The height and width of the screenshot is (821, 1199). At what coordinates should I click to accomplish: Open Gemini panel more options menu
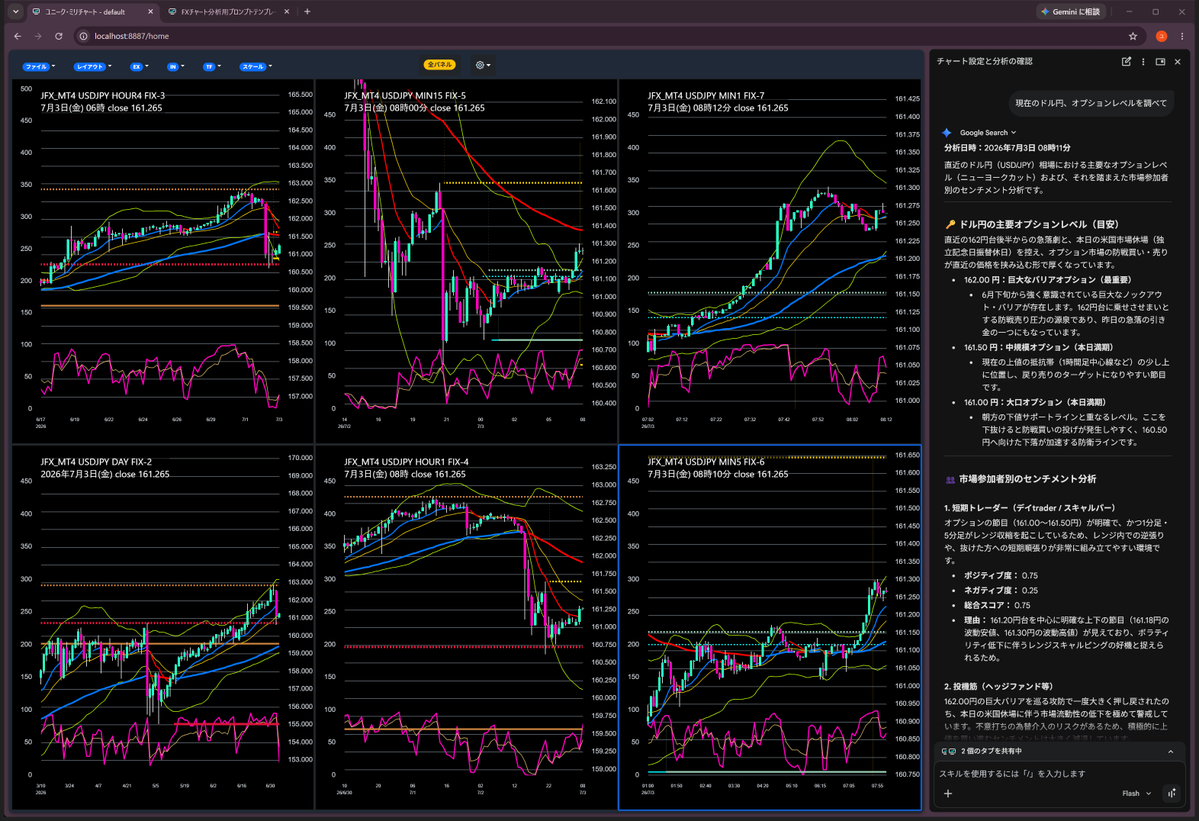[1143, 61]
